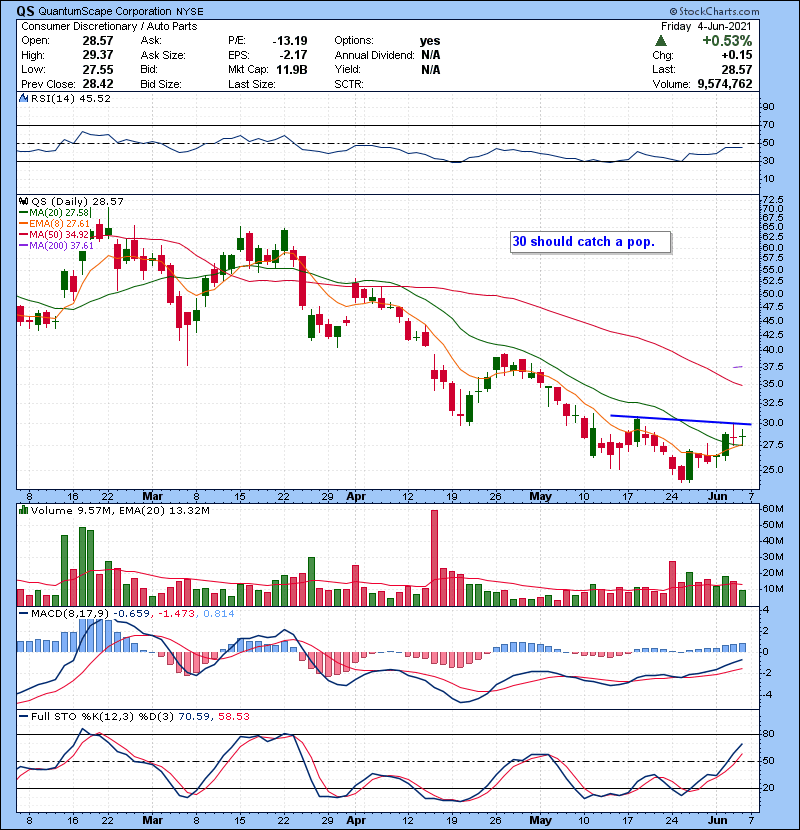Click the NYSE exchange label
Image resolution: width=800 pixels, height=830 pixels.
click(x=190, y=12)
